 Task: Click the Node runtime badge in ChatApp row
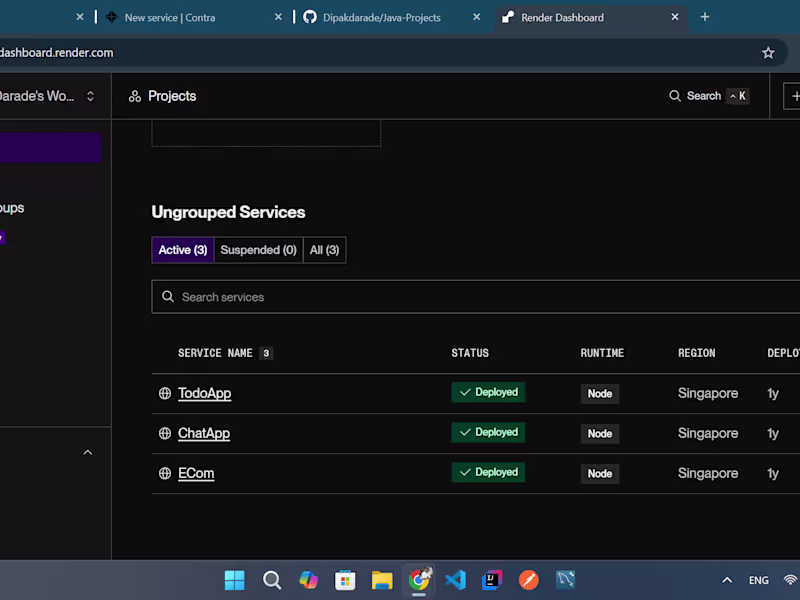[x=600, y=433]
